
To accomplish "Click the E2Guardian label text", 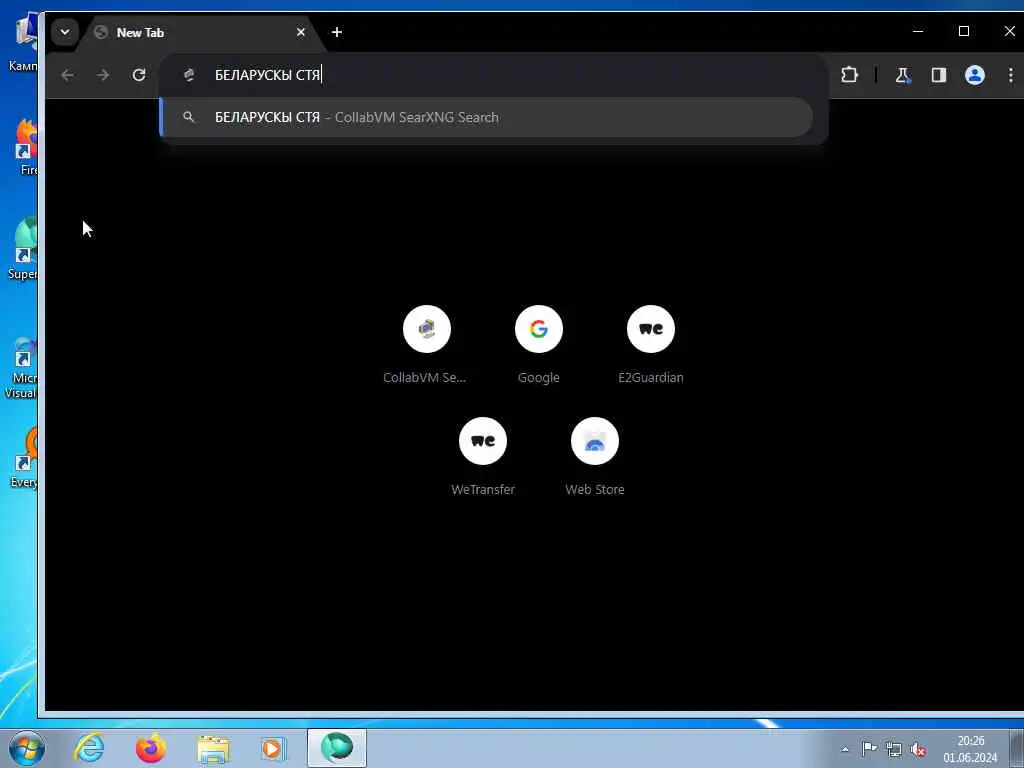I will 650,377.
